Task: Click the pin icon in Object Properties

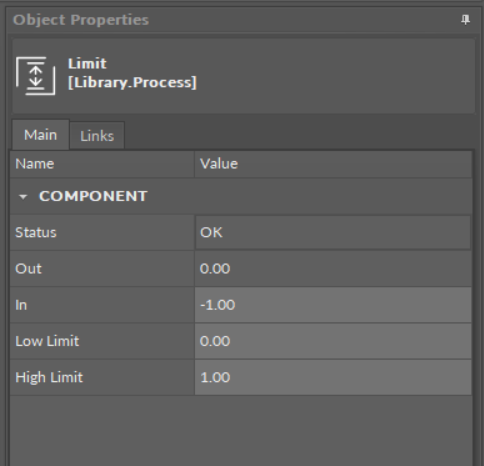Action: pyautogui.click(x=465, y=20)
